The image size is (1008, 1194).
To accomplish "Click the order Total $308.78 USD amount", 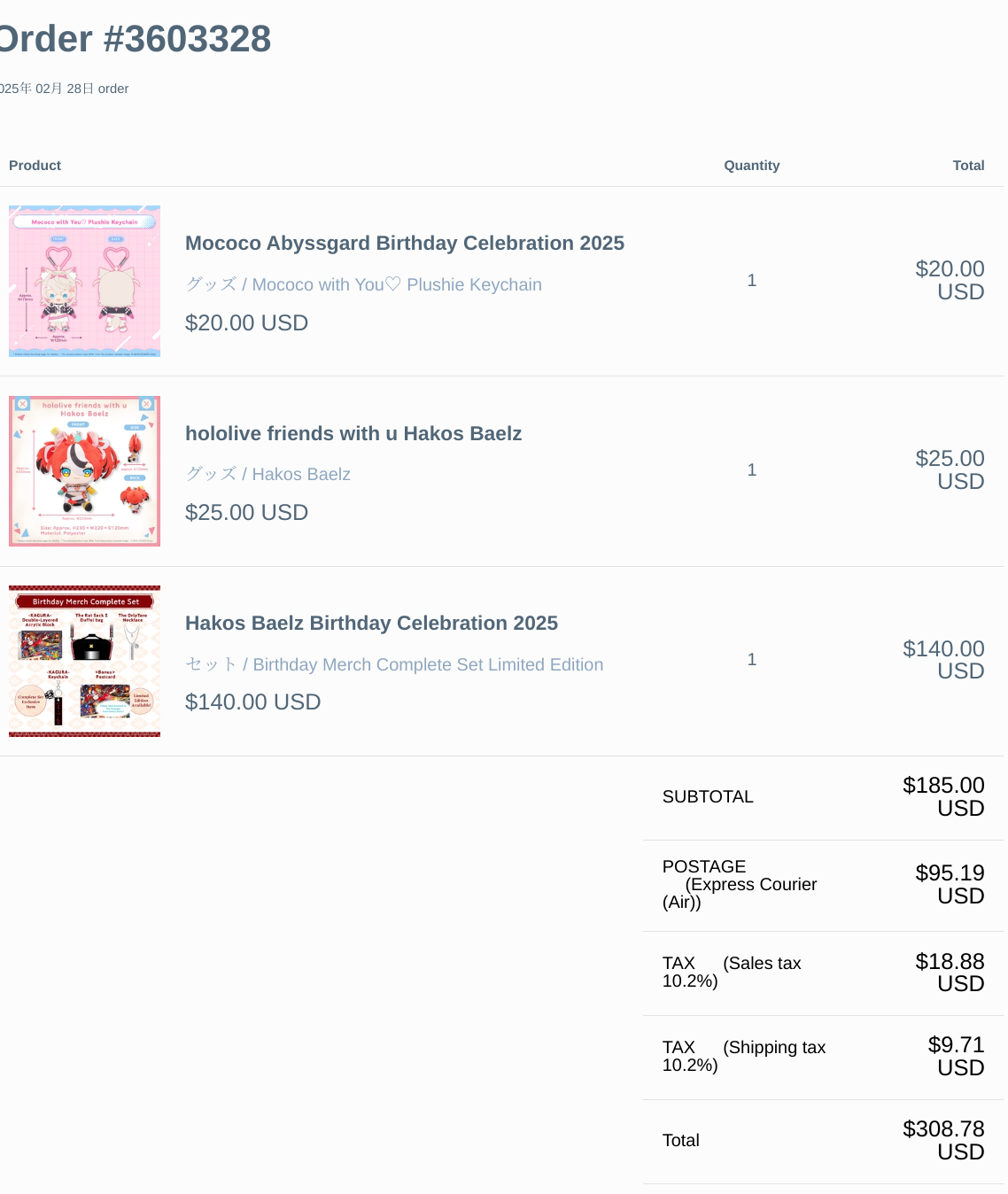I will 943,1140.
